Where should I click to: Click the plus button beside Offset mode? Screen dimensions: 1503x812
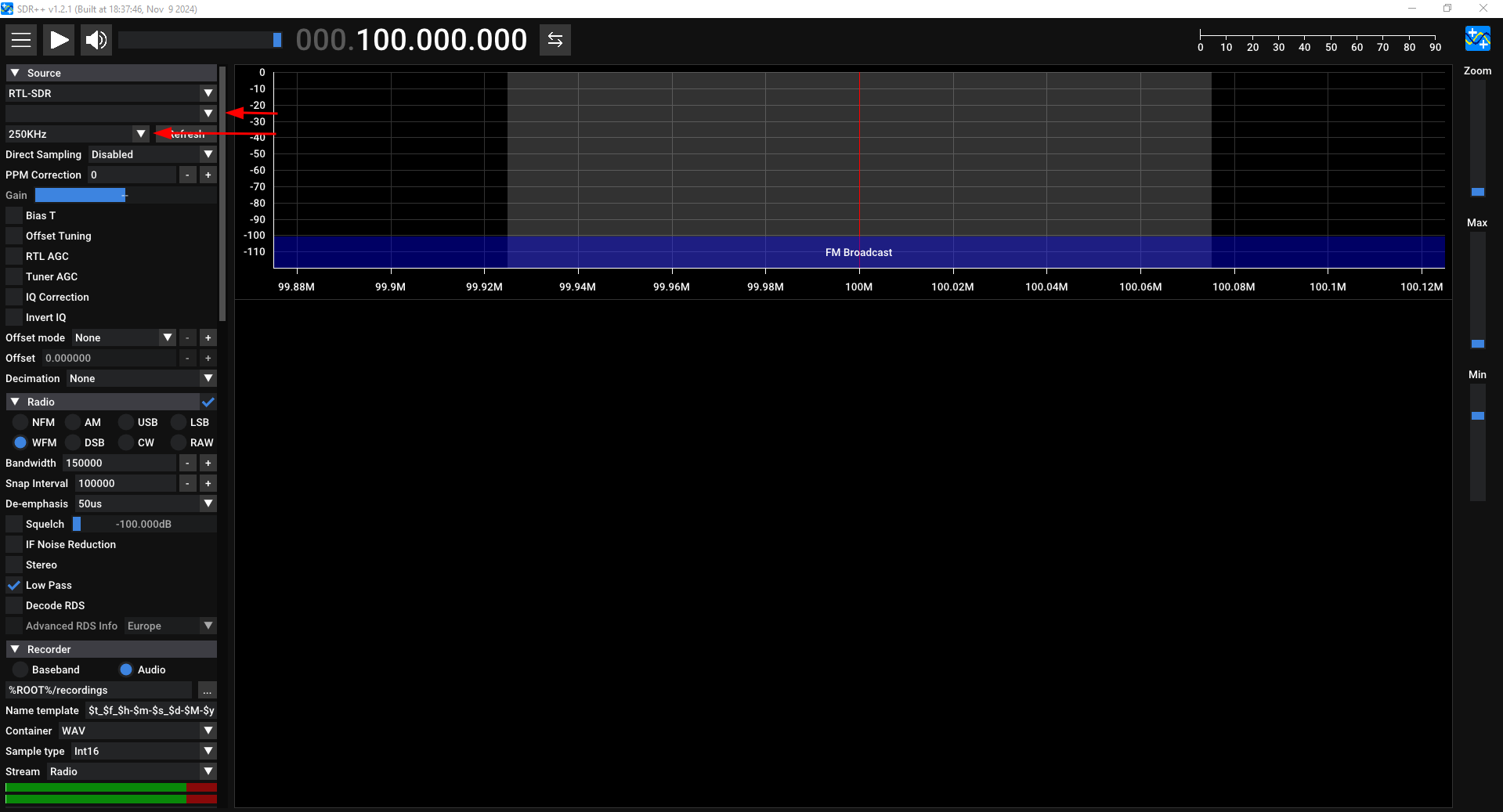(208, 337)
